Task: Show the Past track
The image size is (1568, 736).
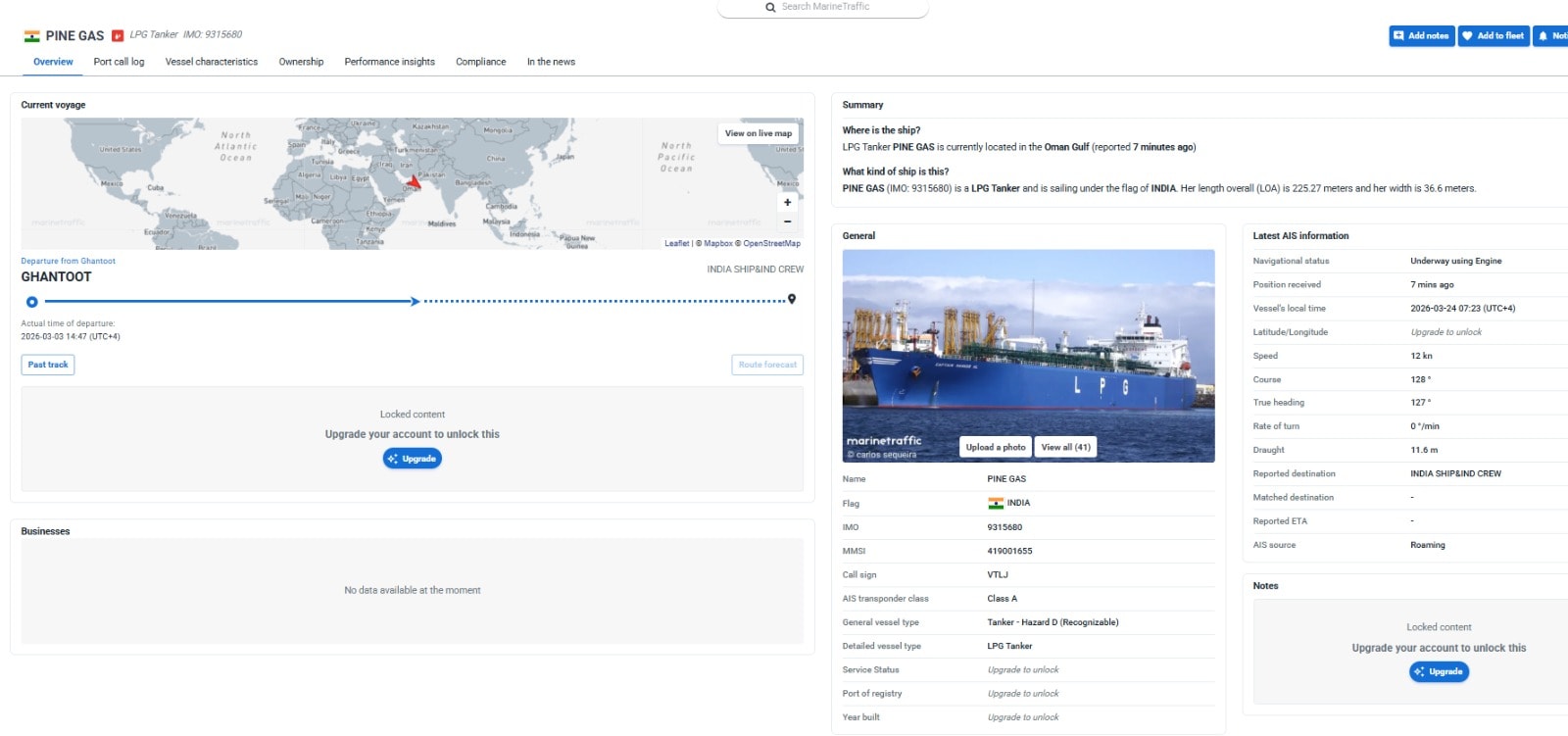Action: click(x=48, y=365)
